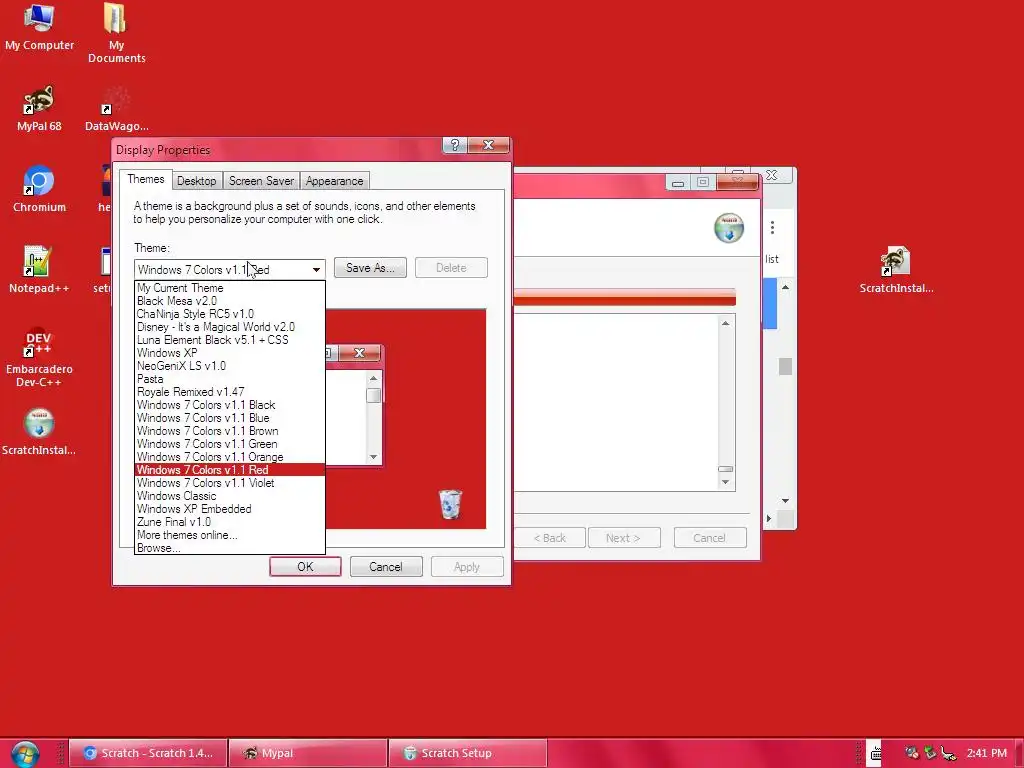Click the first raccoon tray icon
Image resolution: width=1024 pixels, height=768 pixels.
pyautogui.click(x=912, y=753)
